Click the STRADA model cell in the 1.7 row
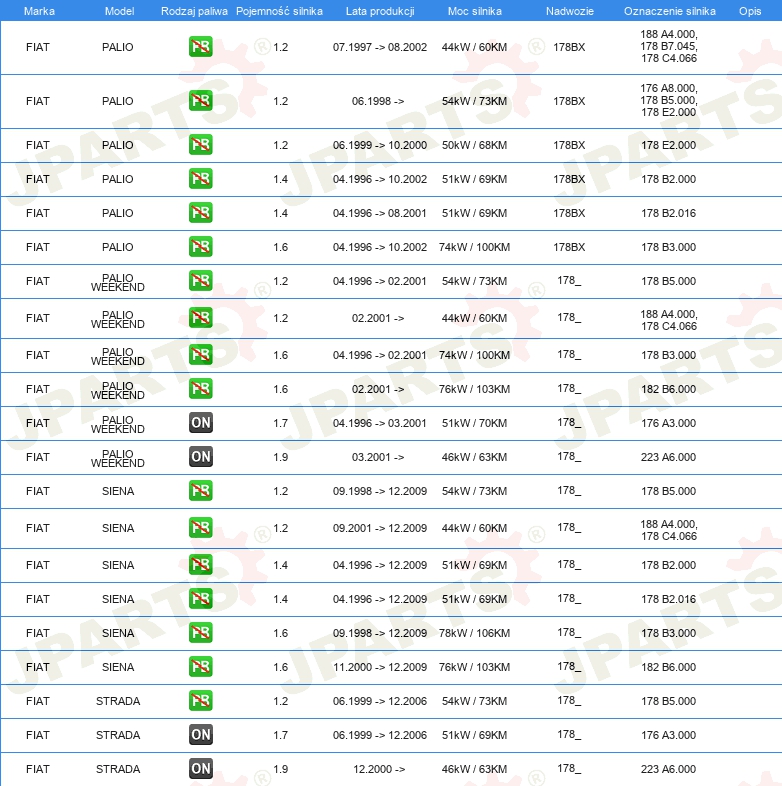782x786 pixels. click(118, 735)
